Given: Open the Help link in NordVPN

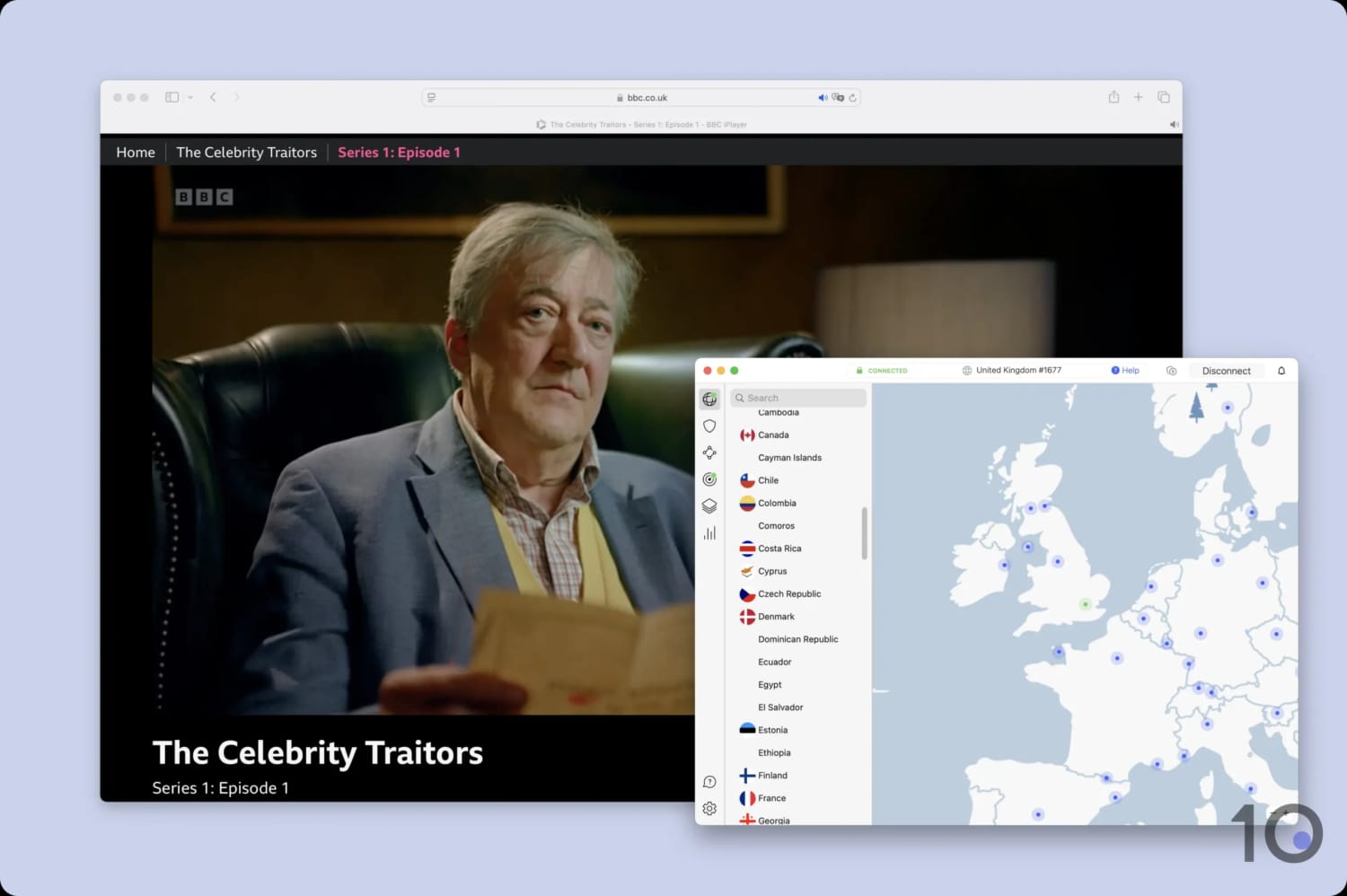Looking at the screenshot, I should [1125, 370].
